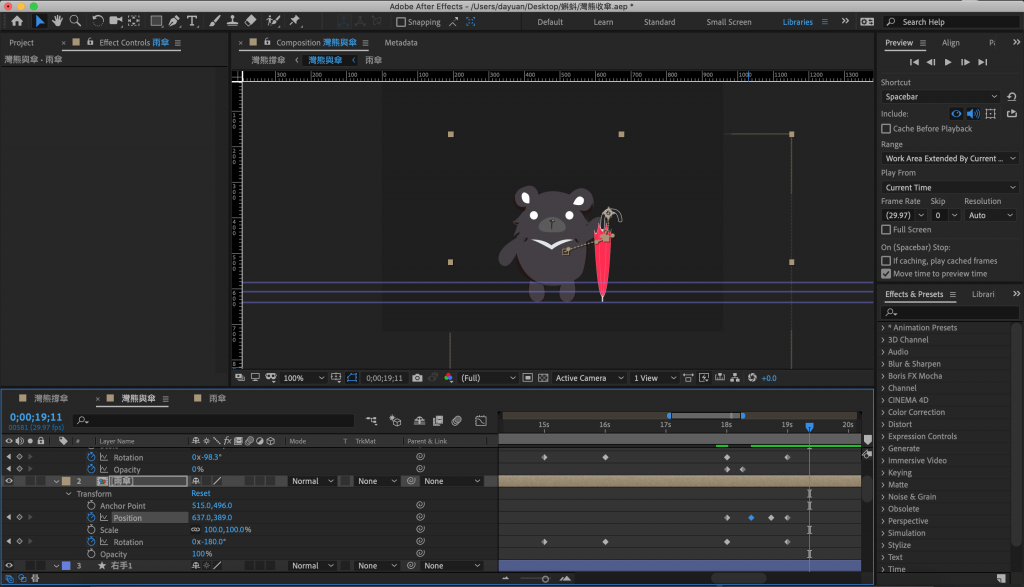Open the (Full) resolution dropdown

point(488,377)
